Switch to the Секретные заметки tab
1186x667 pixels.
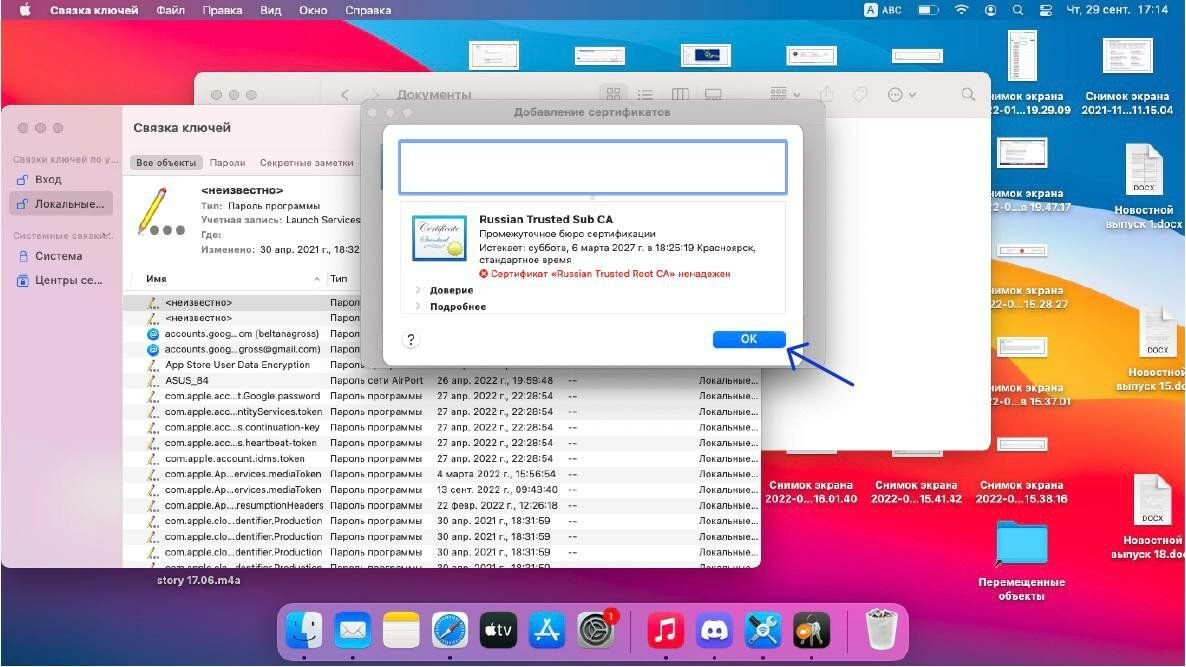[306, 163]
